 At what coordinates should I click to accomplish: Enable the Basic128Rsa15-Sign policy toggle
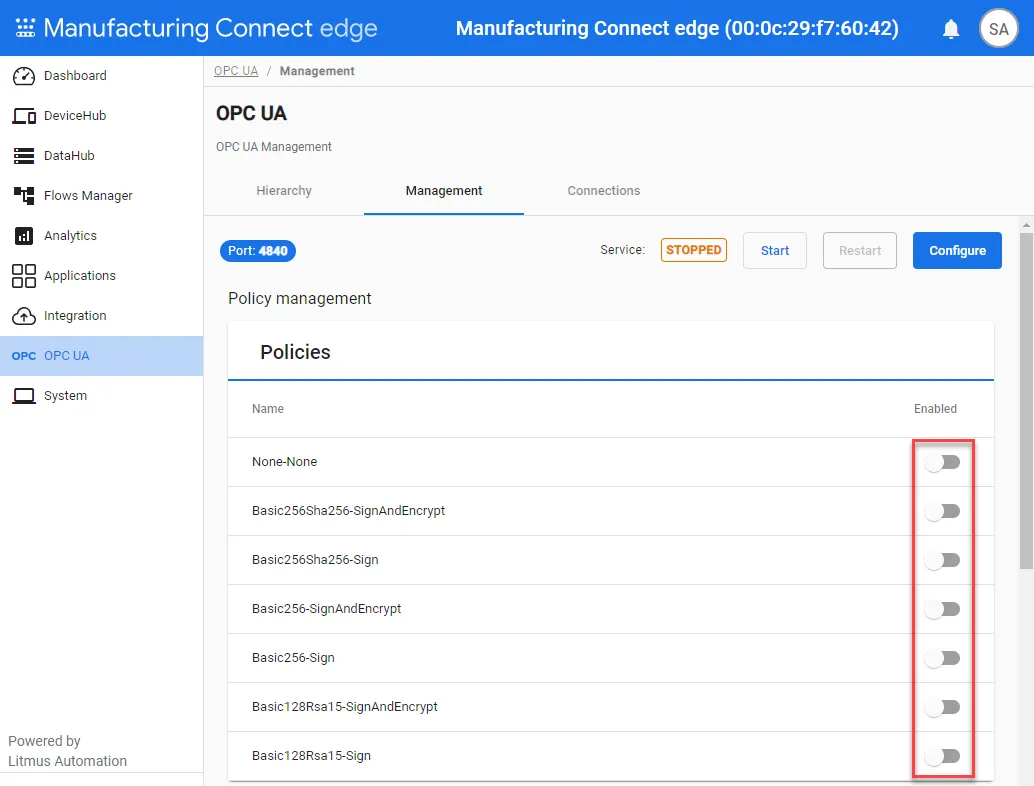[942, 756]
